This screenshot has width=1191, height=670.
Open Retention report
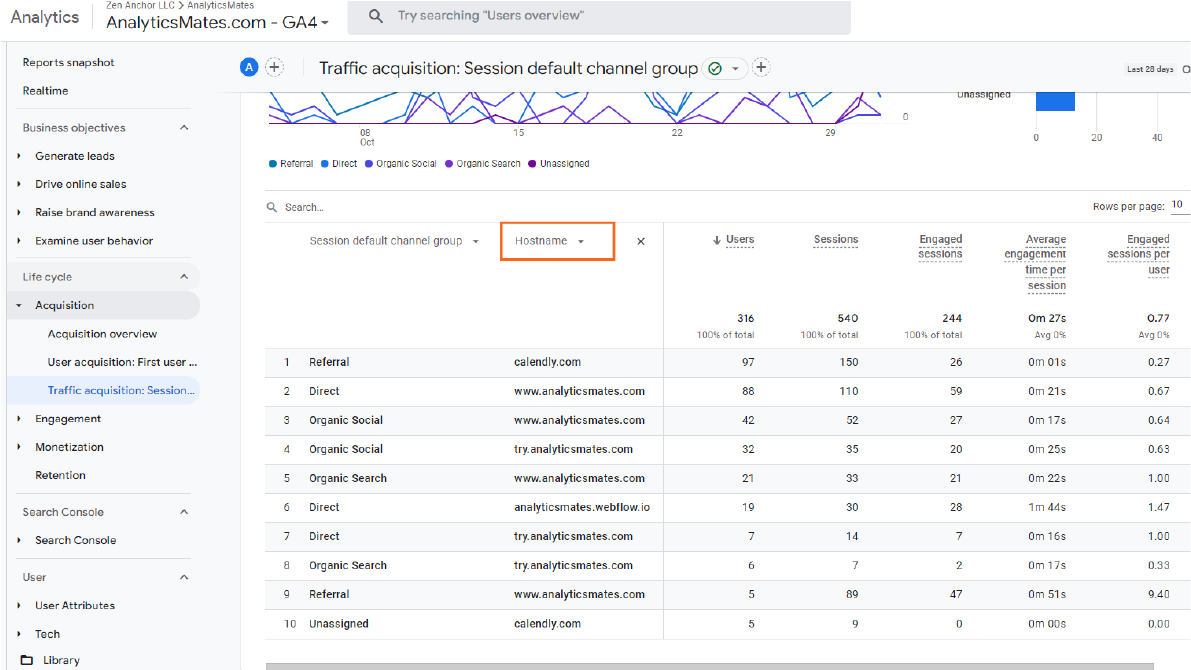(x=60, y=476)
